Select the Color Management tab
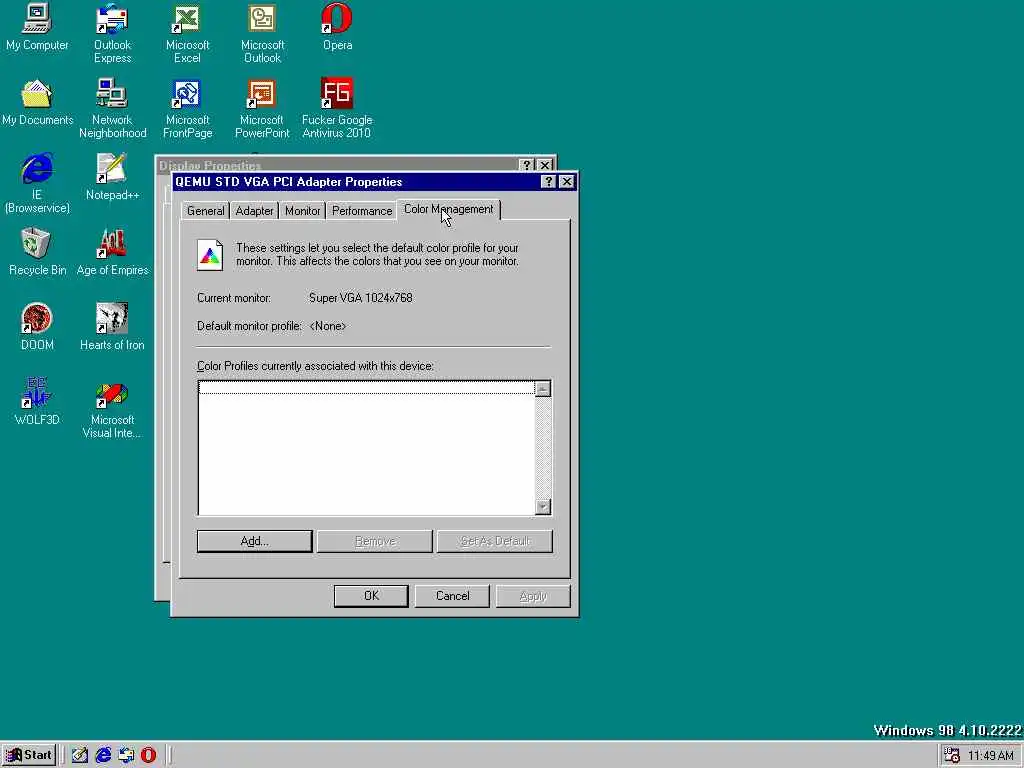Screen dimensions: 1024x768 (448, 209)
